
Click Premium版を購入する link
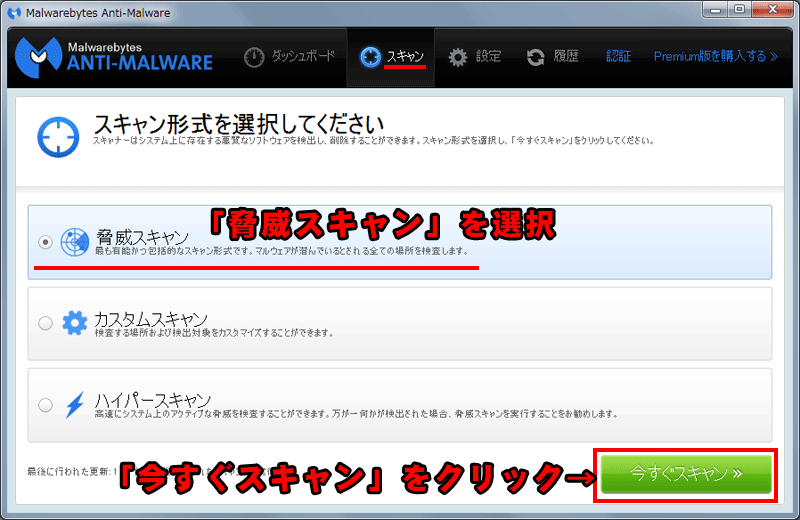pyautogui.click(x=716, y=56)
